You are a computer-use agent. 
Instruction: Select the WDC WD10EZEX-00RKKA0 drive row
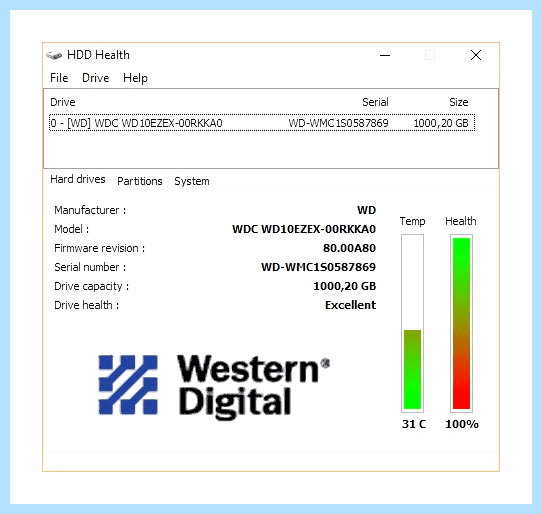(262, 123)
